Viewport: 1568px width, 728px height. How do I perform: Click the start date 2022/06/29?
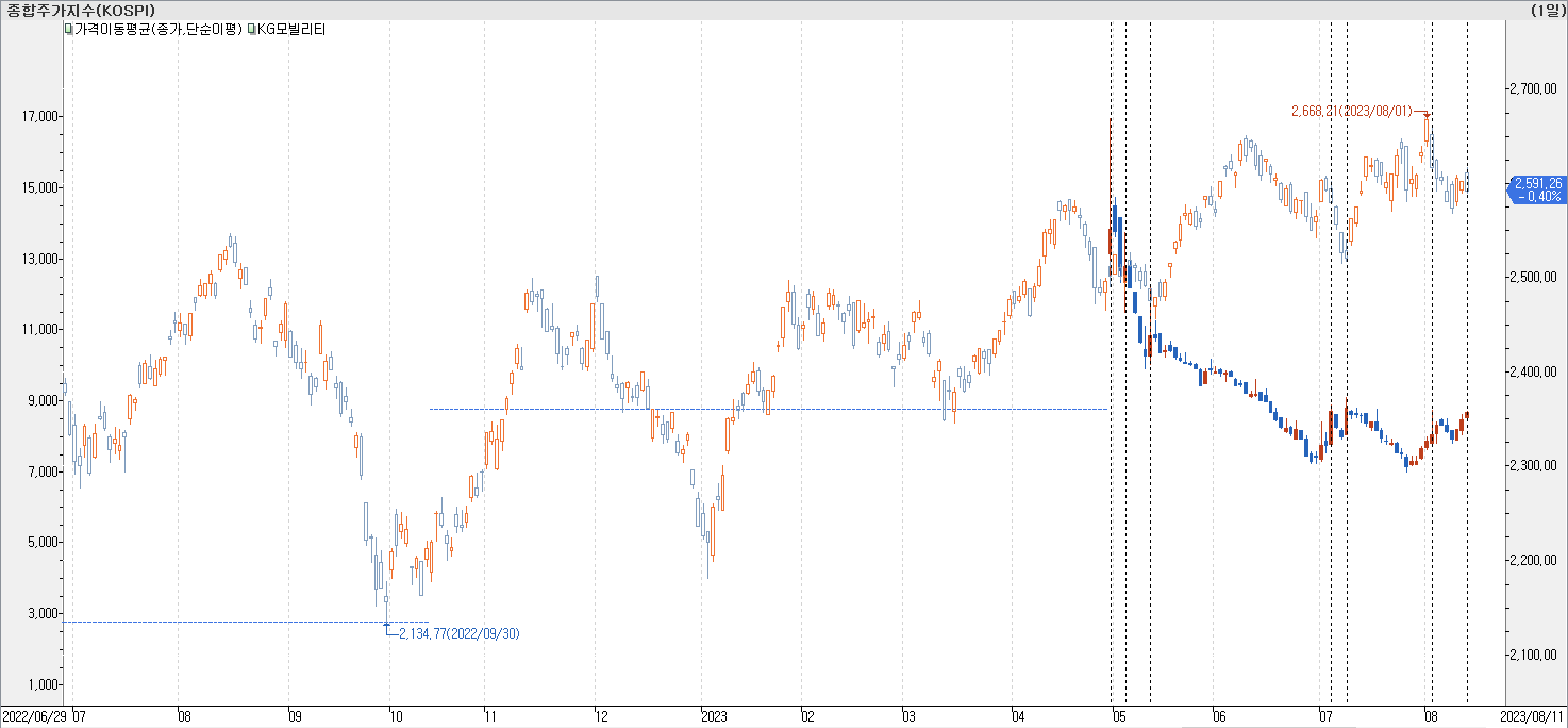pyautogui.click(x=35, y=716)
